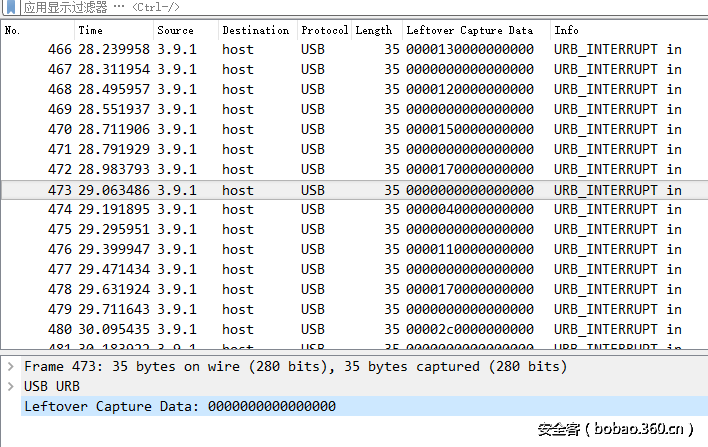Click the Leftover Capture Data column header
Screen dimensions: 708x447
470,30
